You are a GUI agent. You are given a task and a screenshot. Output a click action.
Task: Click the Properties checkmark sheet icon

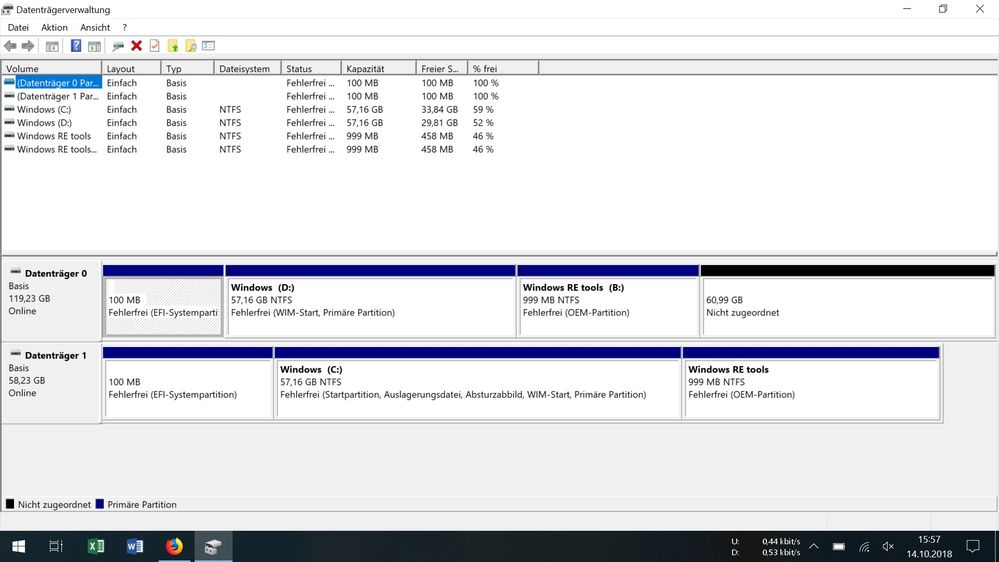(x=154, y=46)
